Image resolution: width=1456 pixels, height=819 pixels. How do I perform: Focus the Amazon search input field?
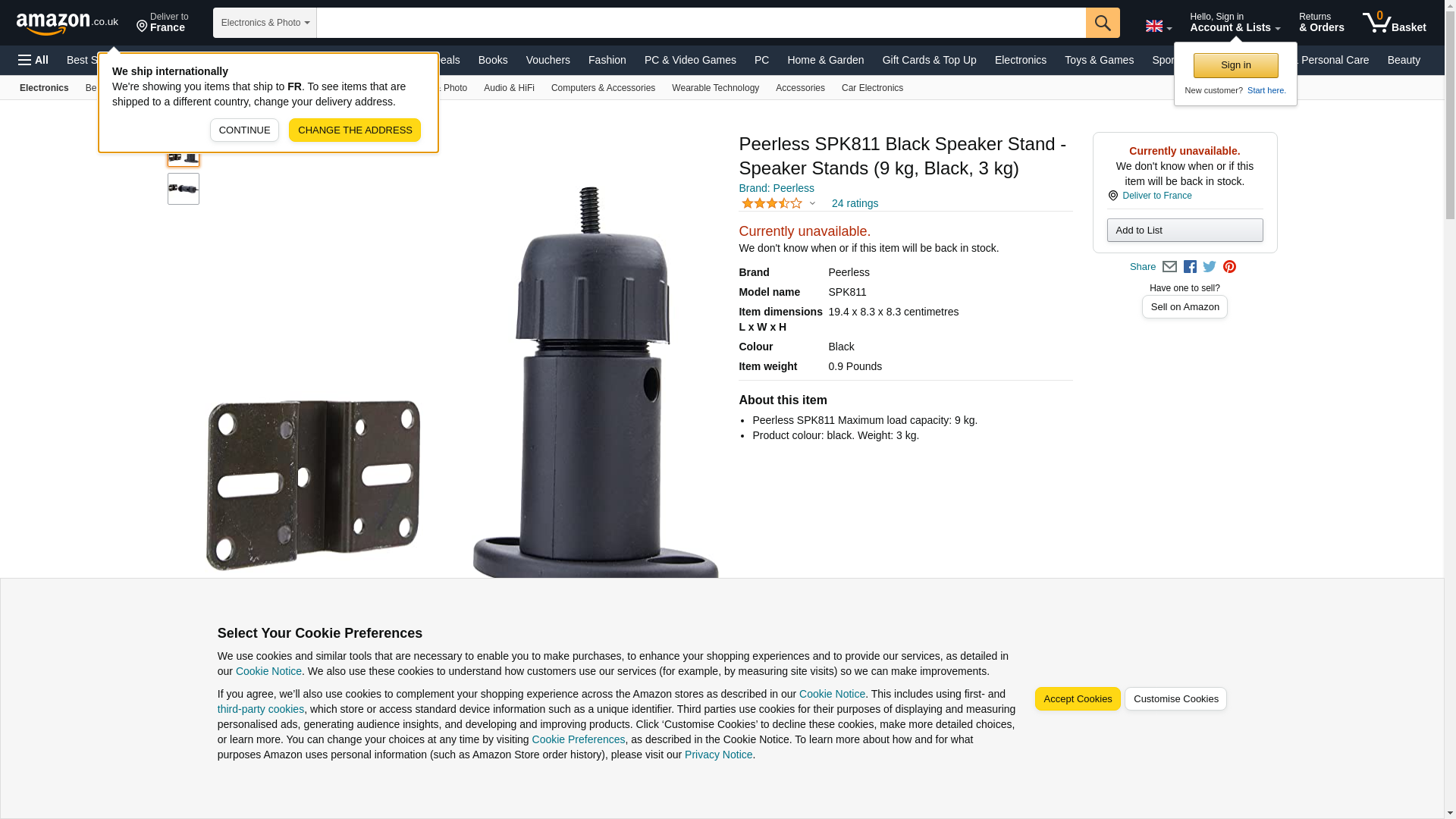tap(701, 23)
